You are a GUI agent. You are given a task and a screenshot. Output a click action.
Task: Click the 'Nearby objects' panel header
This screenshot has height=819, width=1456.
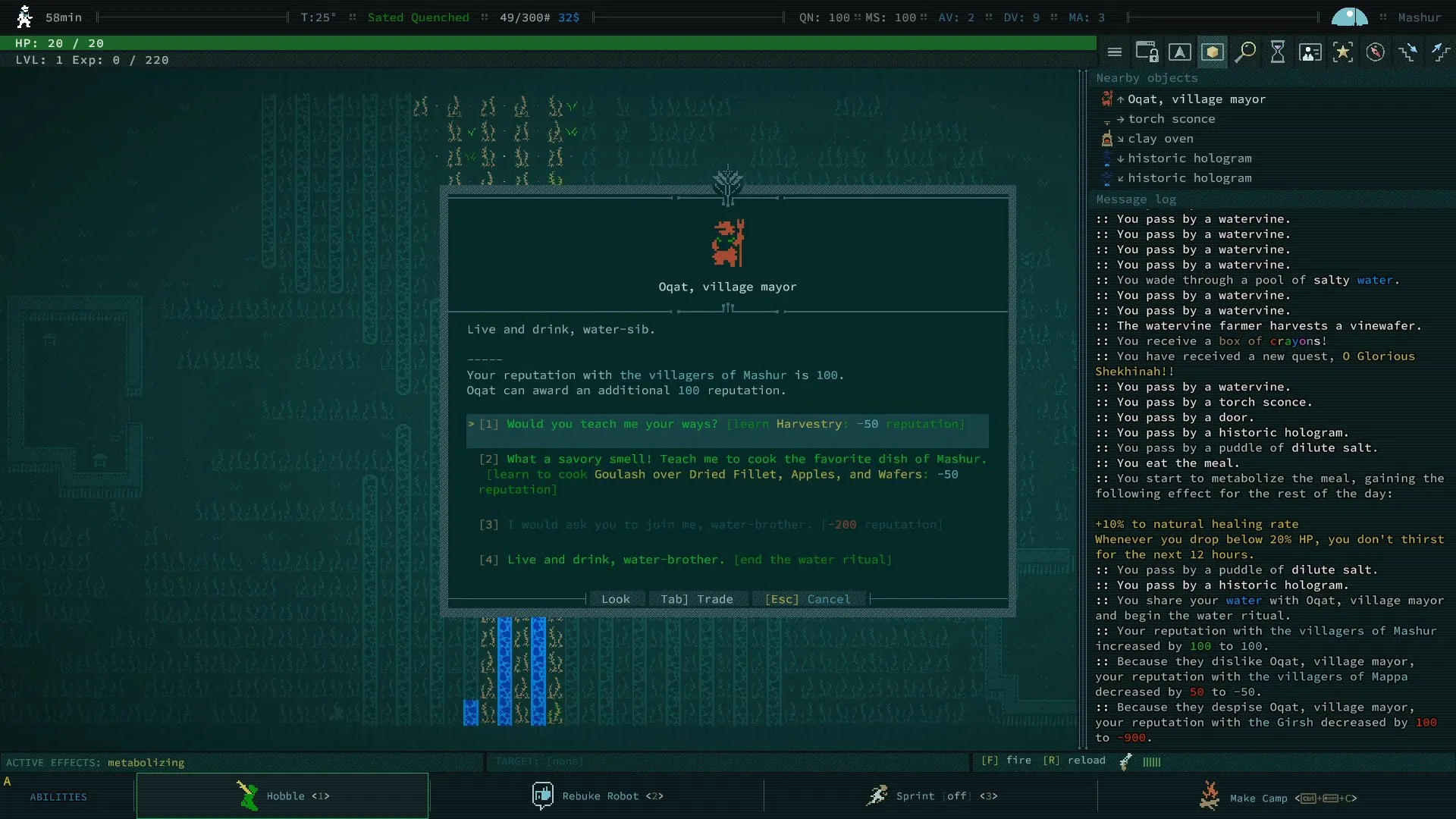coord(1147,78)
